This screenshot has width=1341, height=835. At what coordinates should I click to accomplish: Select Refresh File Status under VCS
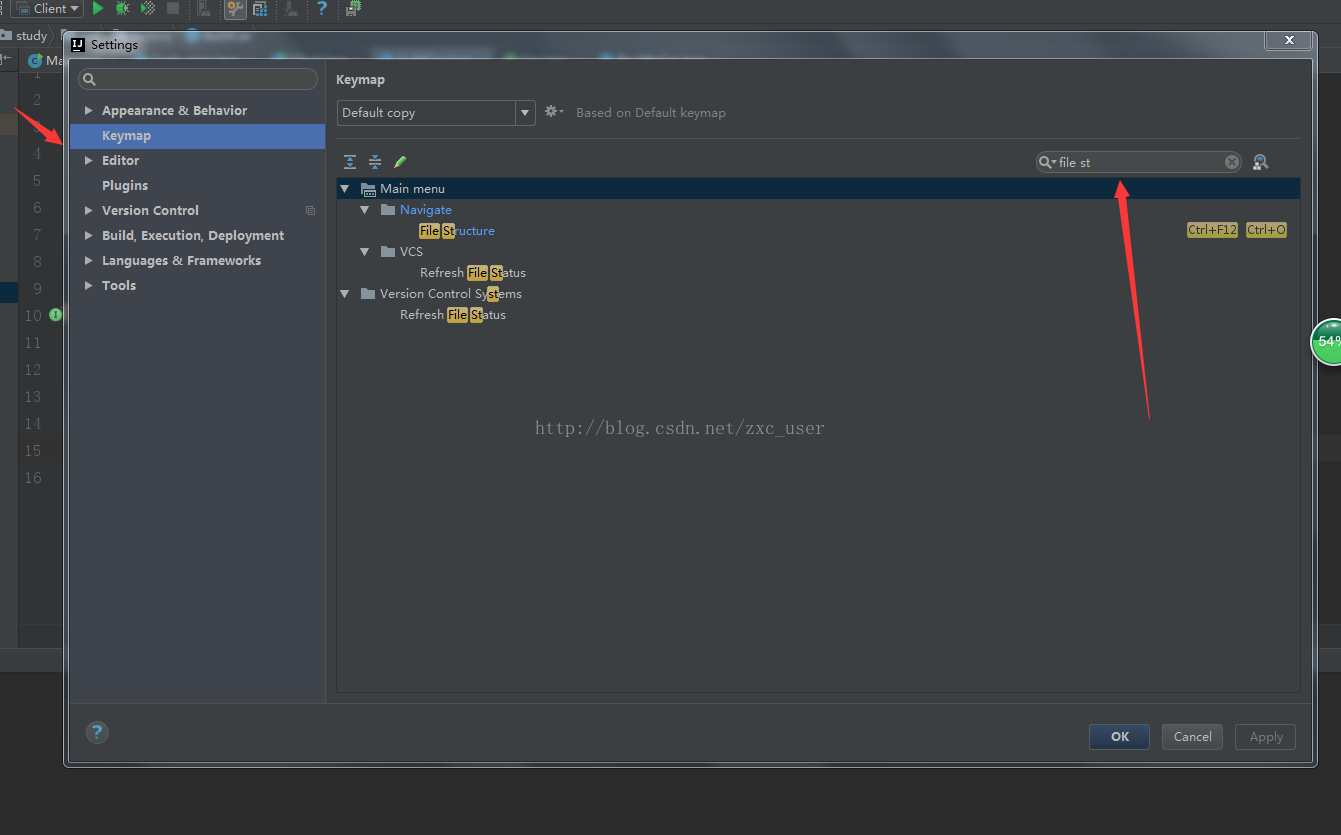[x=818, y=273]
